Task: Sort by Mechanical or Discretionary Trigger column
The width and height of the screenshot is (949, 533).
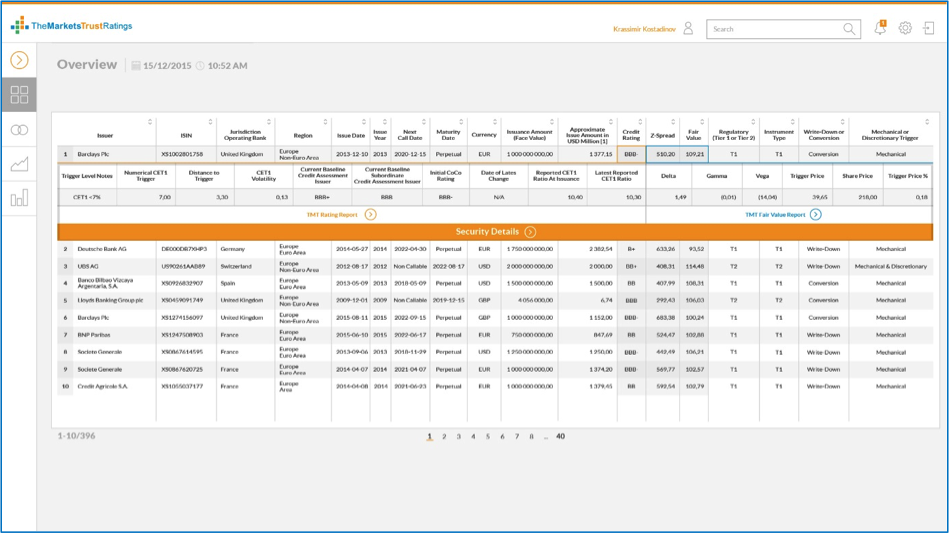Action: click(927, 122)
